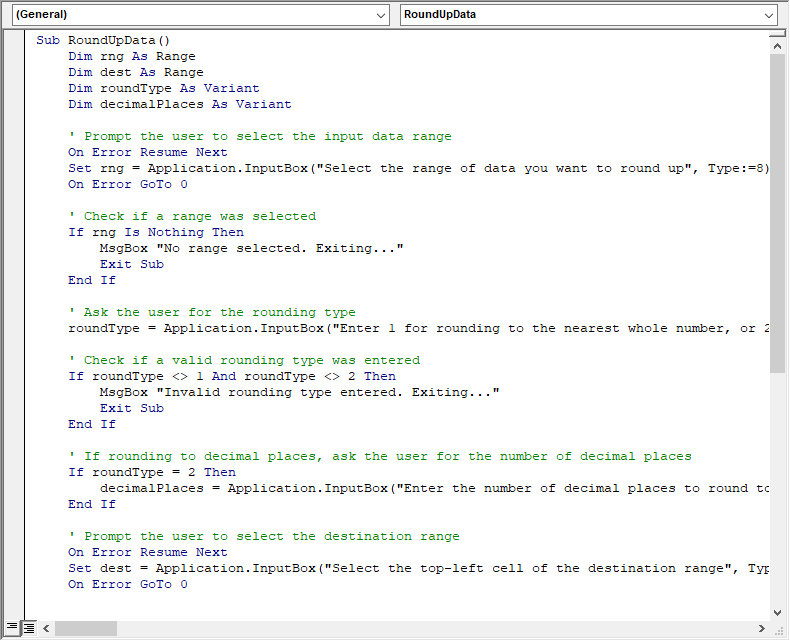Click the horizontal scrollbar left arrow
The image size is (790, 640).
pyautogui.click(x=46, y=628)
